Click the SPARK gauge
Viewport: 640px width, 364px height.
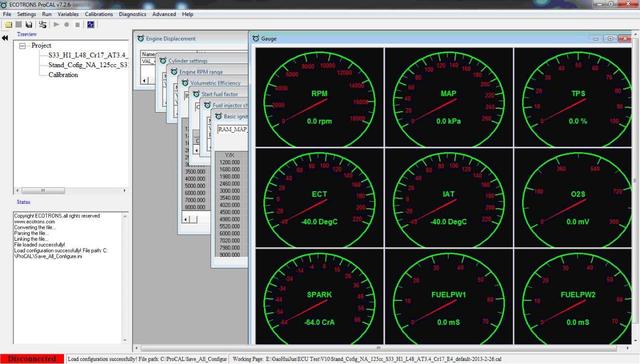(x=319, y=297)
